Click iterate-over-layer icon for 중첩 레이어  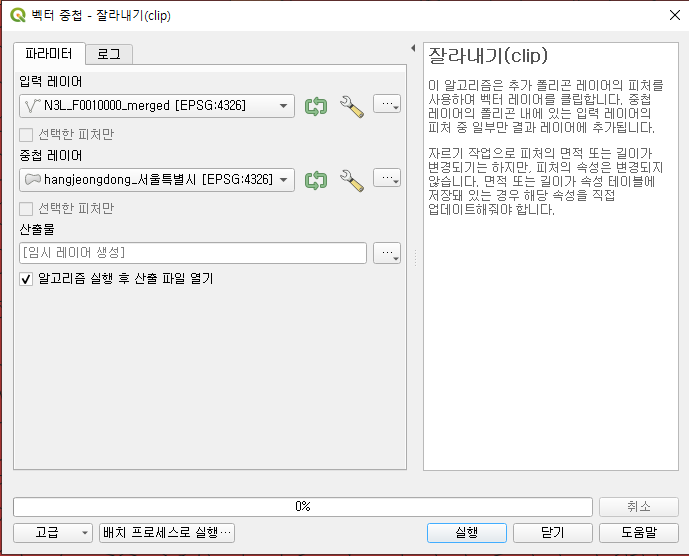[316, 180]
